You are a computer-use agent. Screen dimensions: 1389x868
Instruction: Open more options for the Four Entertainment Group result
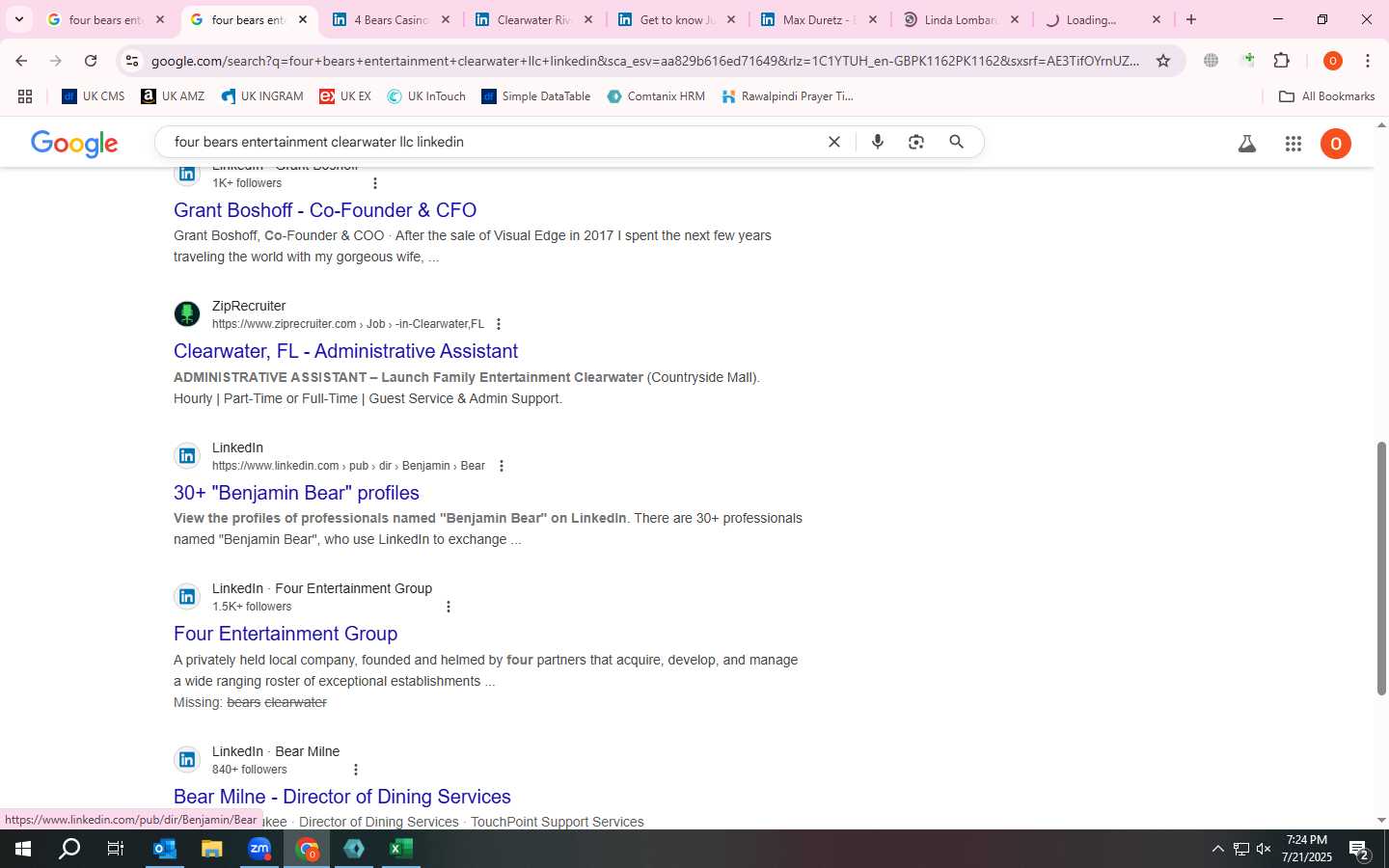448,607
